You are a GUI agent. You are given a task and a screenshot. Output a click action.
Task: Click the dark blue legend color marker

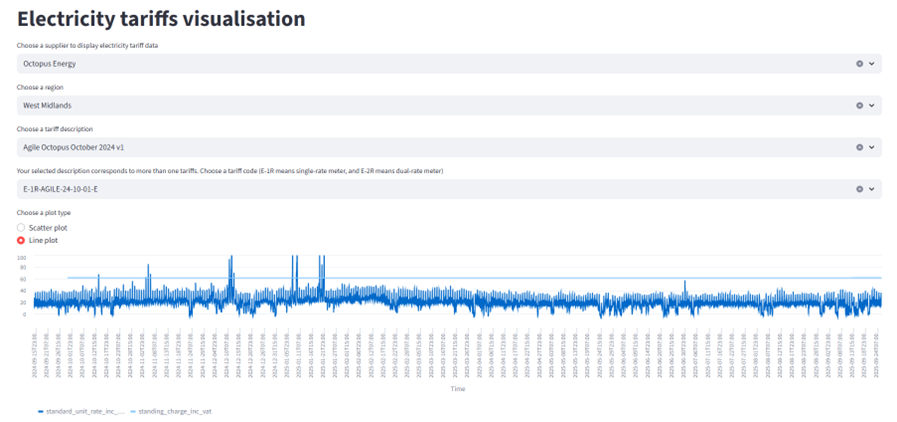pyautogui.click(x=41, y=411)
